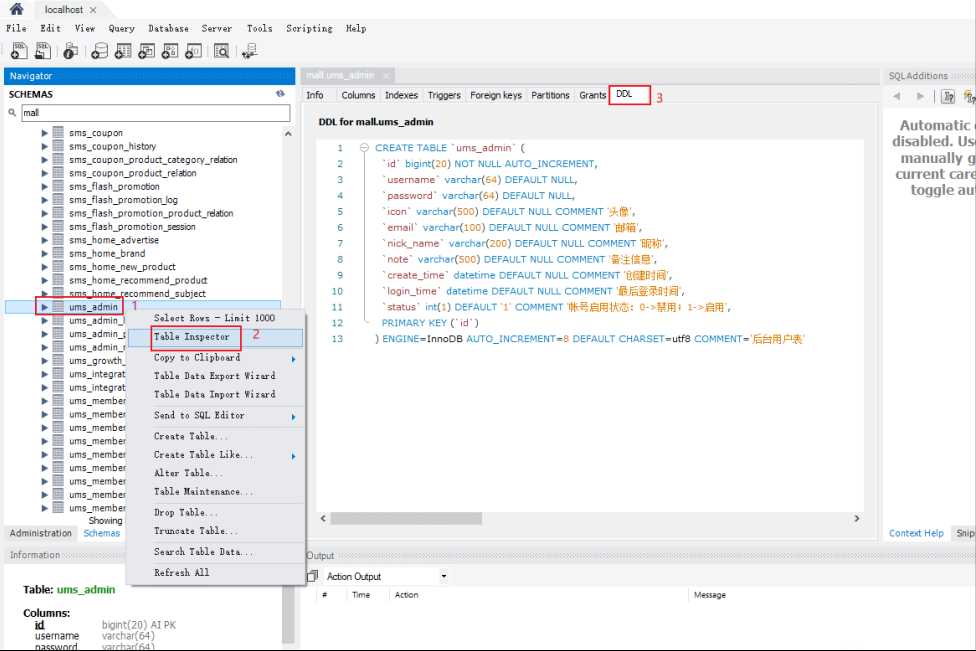This screenshot has height=651, width=976.
Task: Expand the sms_flash_promotion table node
Action: pos(44,186)
